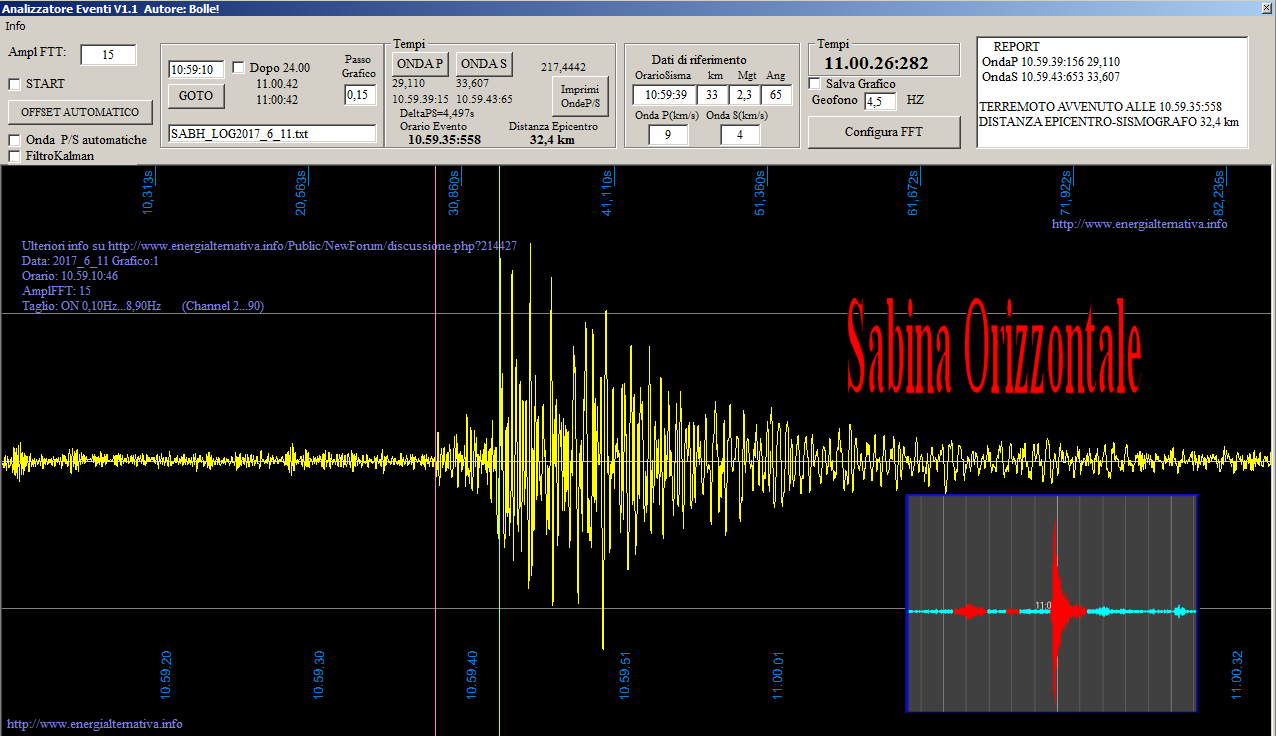Screen dimensions: 1276x736
Task: Edit the Mgt magnitude field
Action: (744, 95)
